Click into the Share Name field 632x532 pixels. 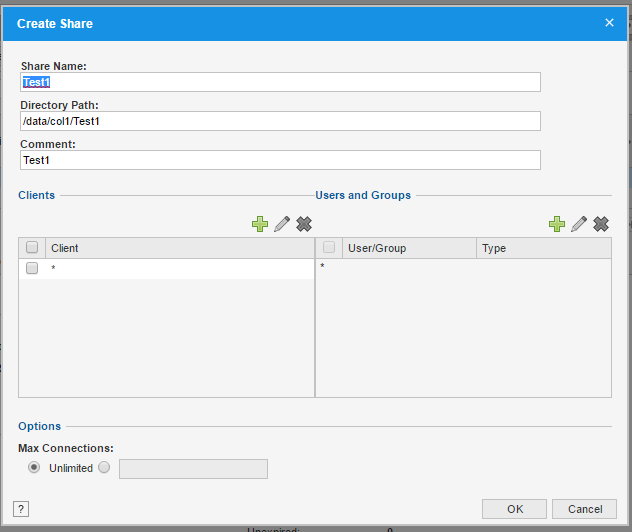click(280, 82)
